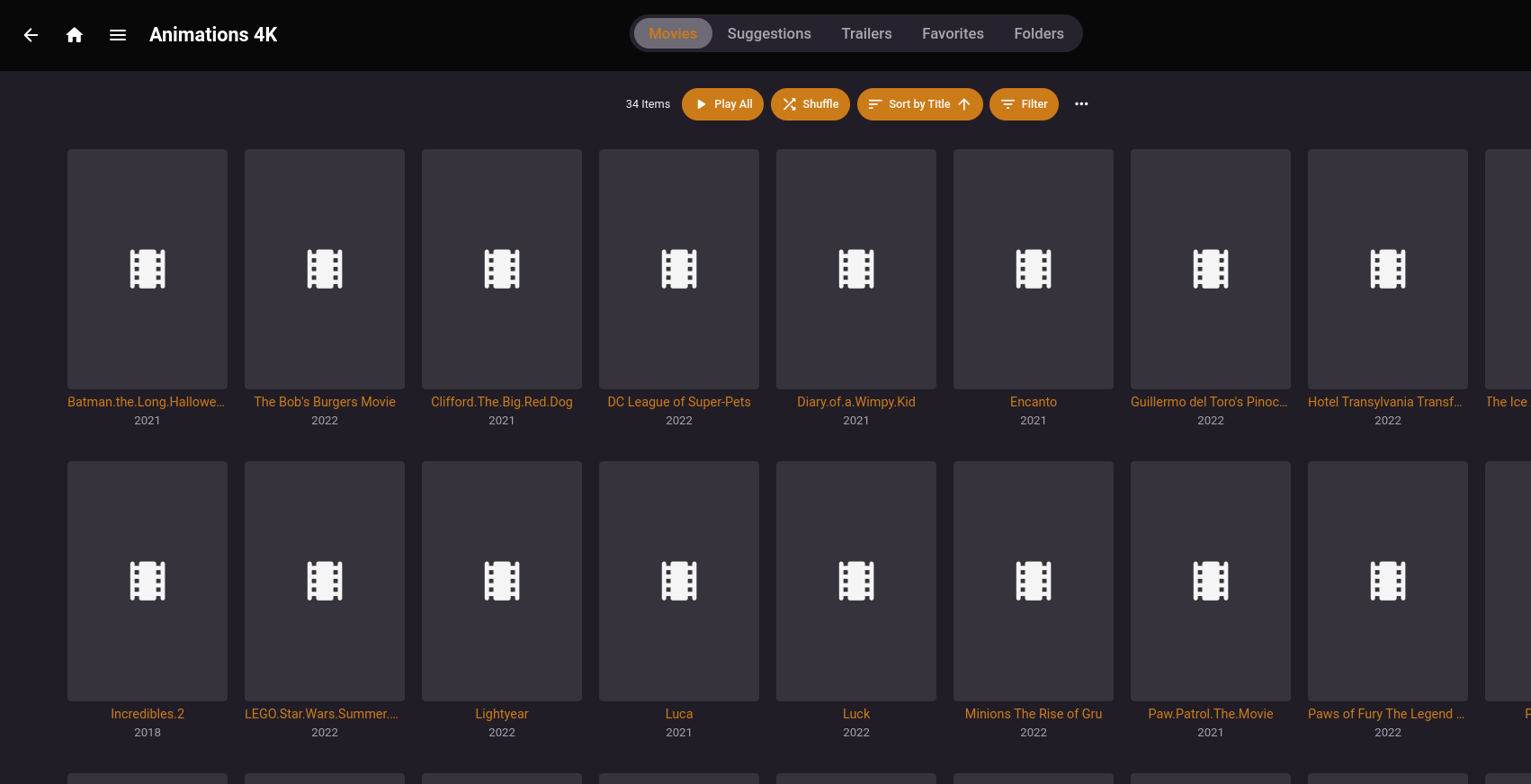Click the Guillermo del Toro's Pinoc... title
Image resolution: width=1531 pixels, height=784 pixels.
click(x=1210, y=402)
